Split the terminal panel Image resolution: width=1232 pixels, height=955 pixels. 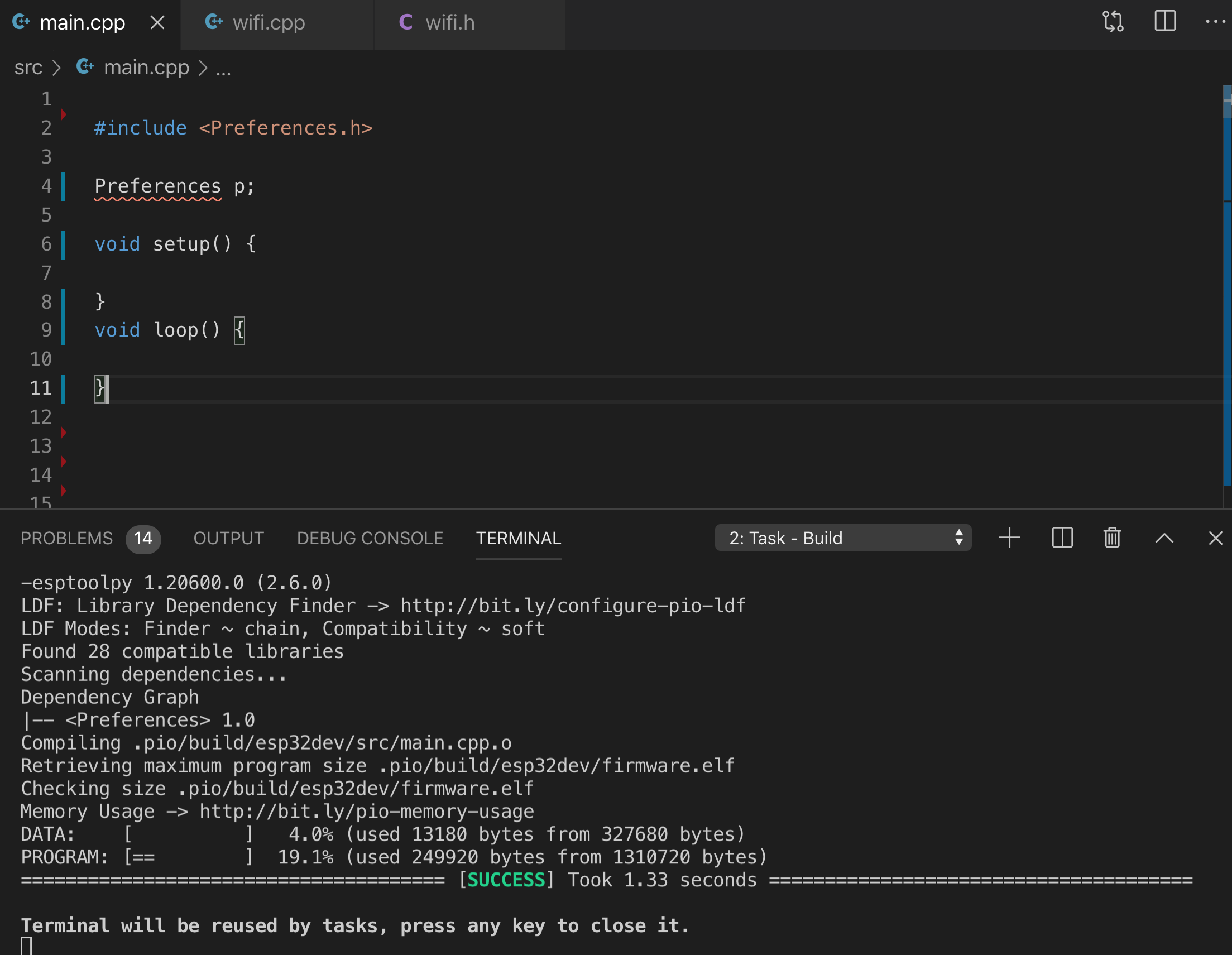coord(1062,538)
